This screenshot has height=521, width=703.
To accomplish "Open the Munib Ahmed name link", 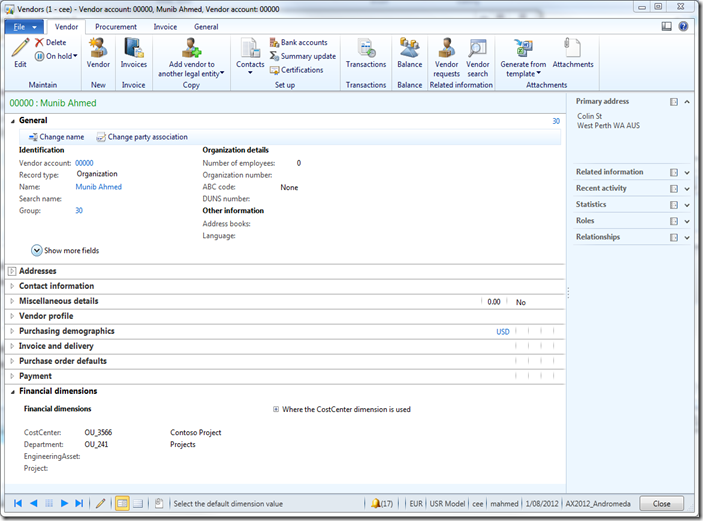I will point(99,187).
